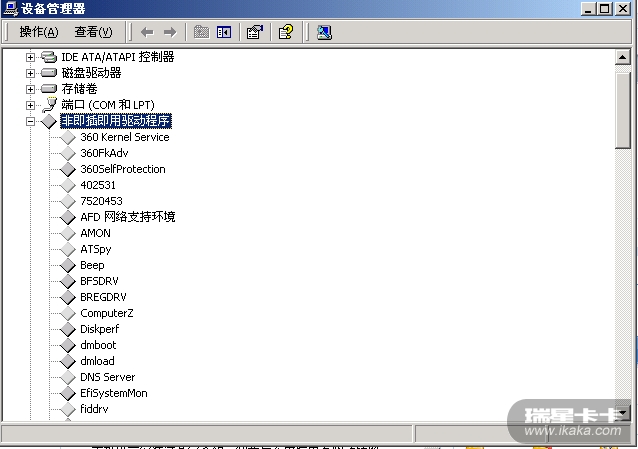Expand the 存储卷 node
Viewport: 638px width, 449px height.
point(30,89)
